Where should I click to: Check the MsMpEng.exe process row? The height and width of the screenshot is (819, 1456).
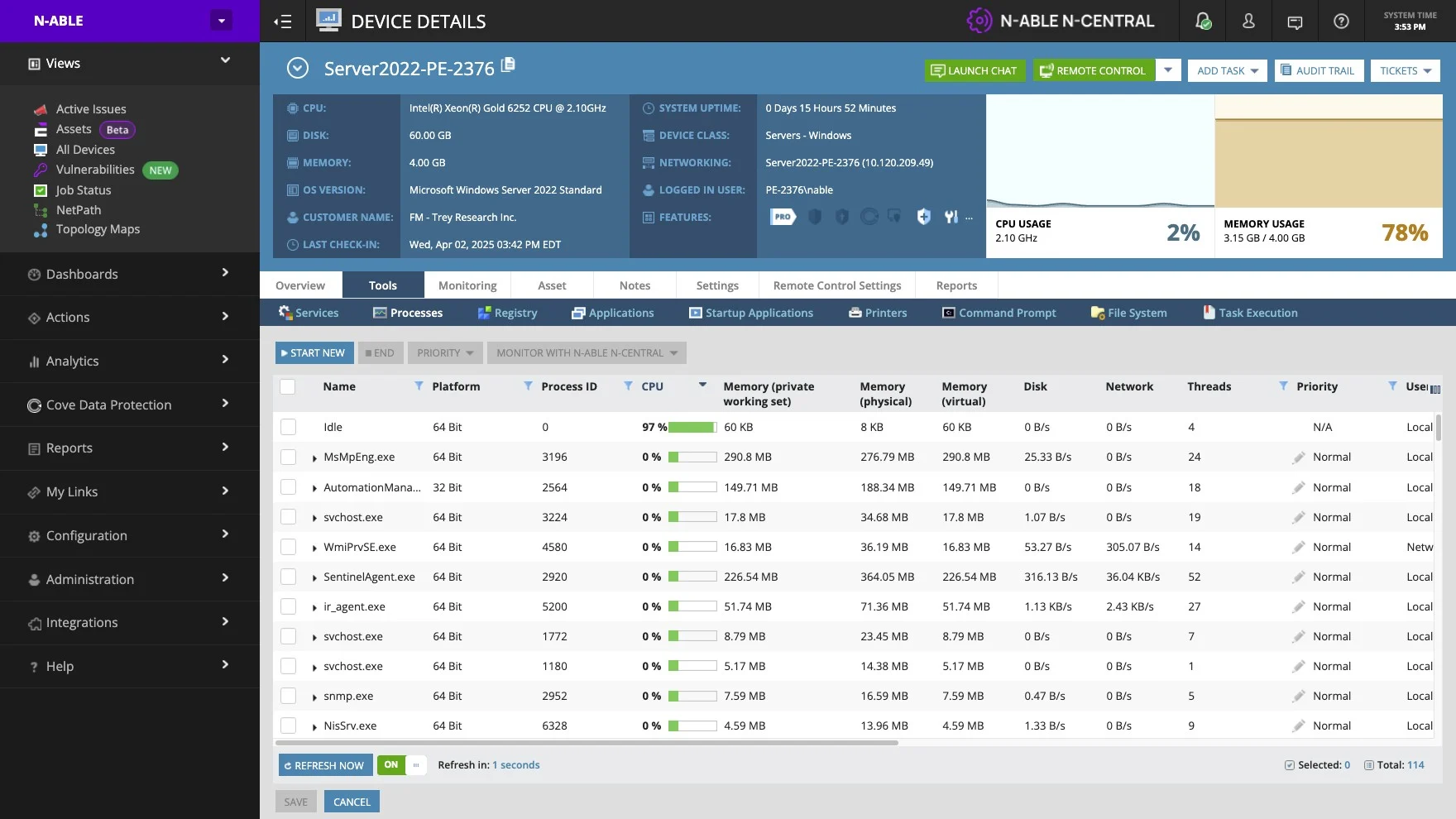click(x=288, y=457)
